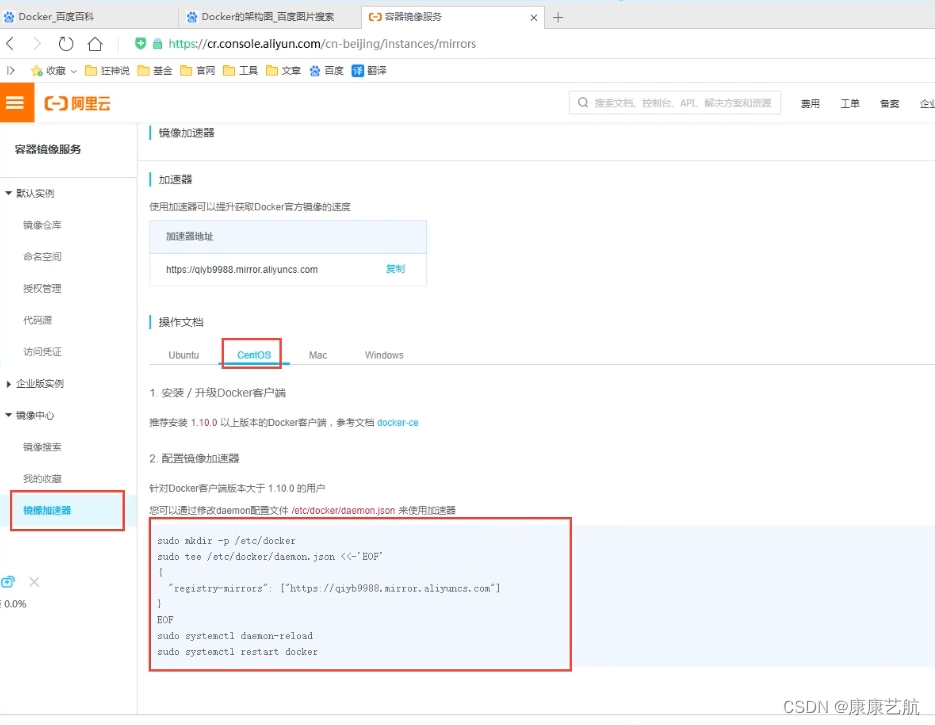Open 访问凭证 in sidebar
This screenshot has width=935, height=725.
(x=42, y=352)
